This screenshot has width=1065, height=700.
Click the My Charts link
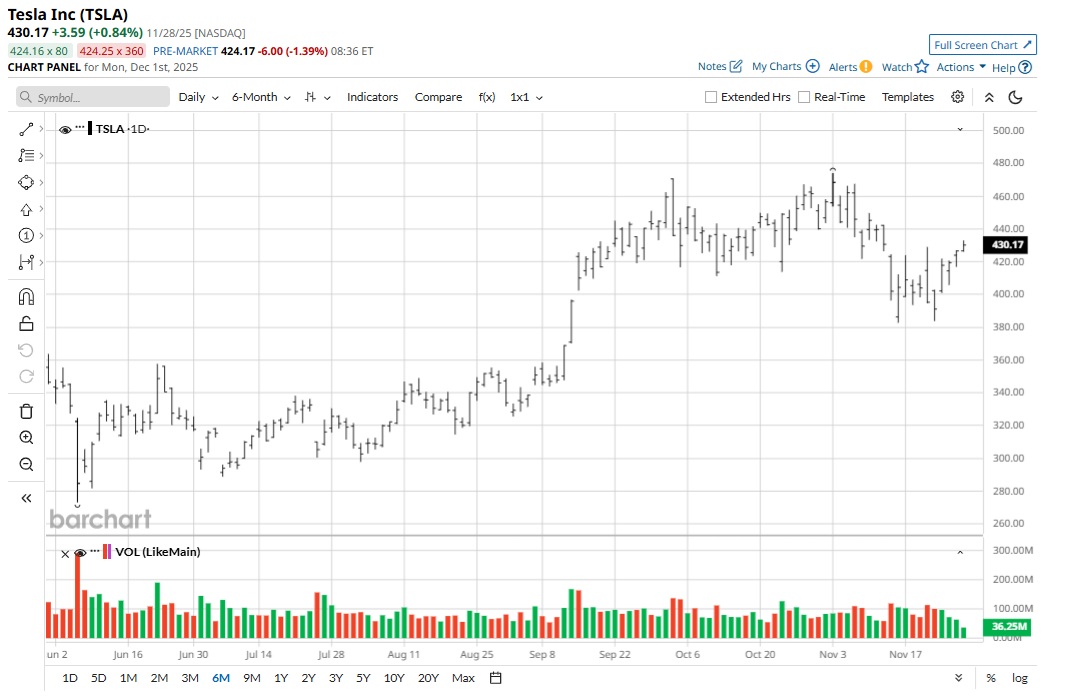[776, 66]
